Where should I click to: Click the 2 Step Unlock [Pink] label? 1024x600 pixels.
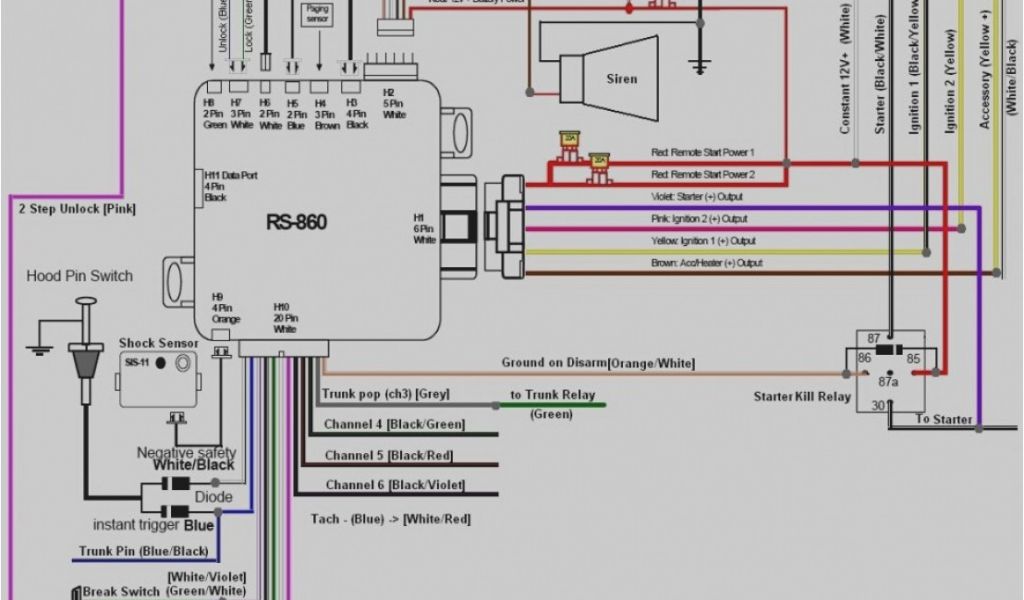point(77,209)
